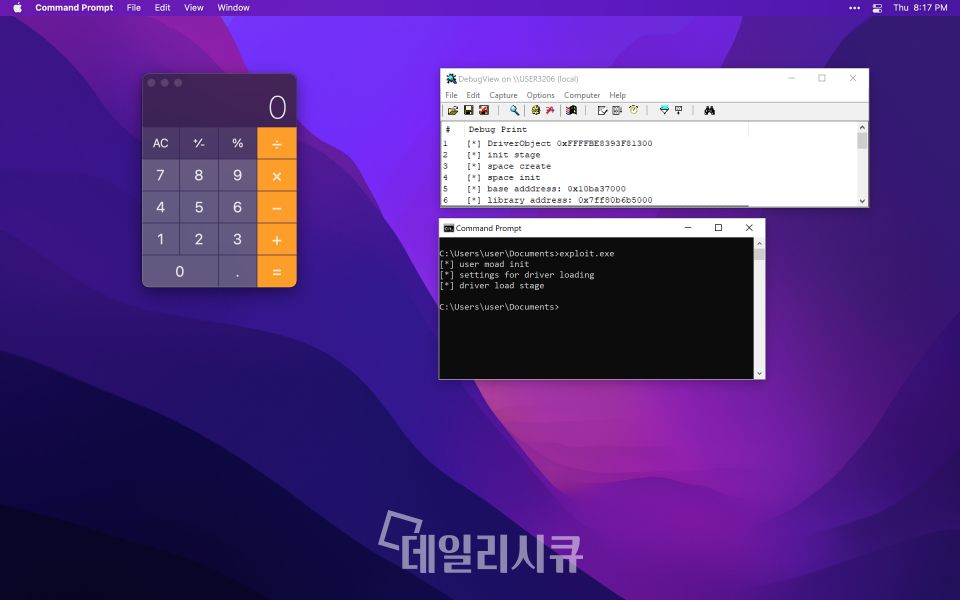This screenshot has height=600, width=960.
Task: Click the 'driver load stage' line in Command Prompt
Action: click(492, 286)
